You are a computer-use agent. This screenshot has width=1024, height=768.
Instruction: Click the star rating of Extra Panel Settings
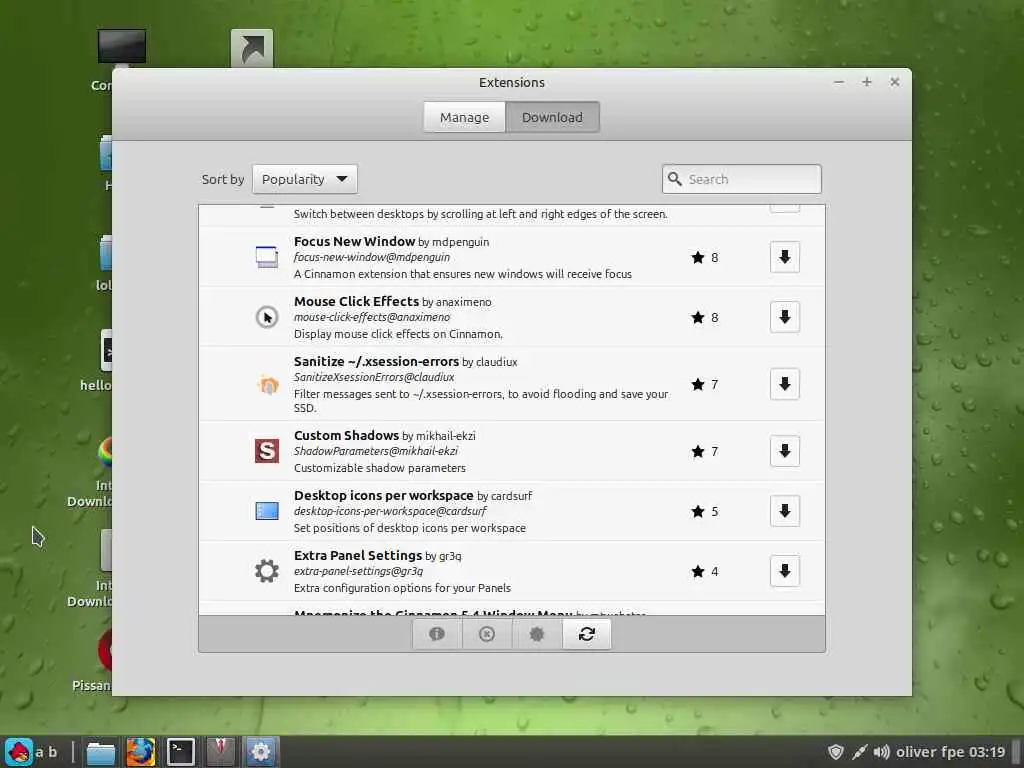[x=705, y=571]
